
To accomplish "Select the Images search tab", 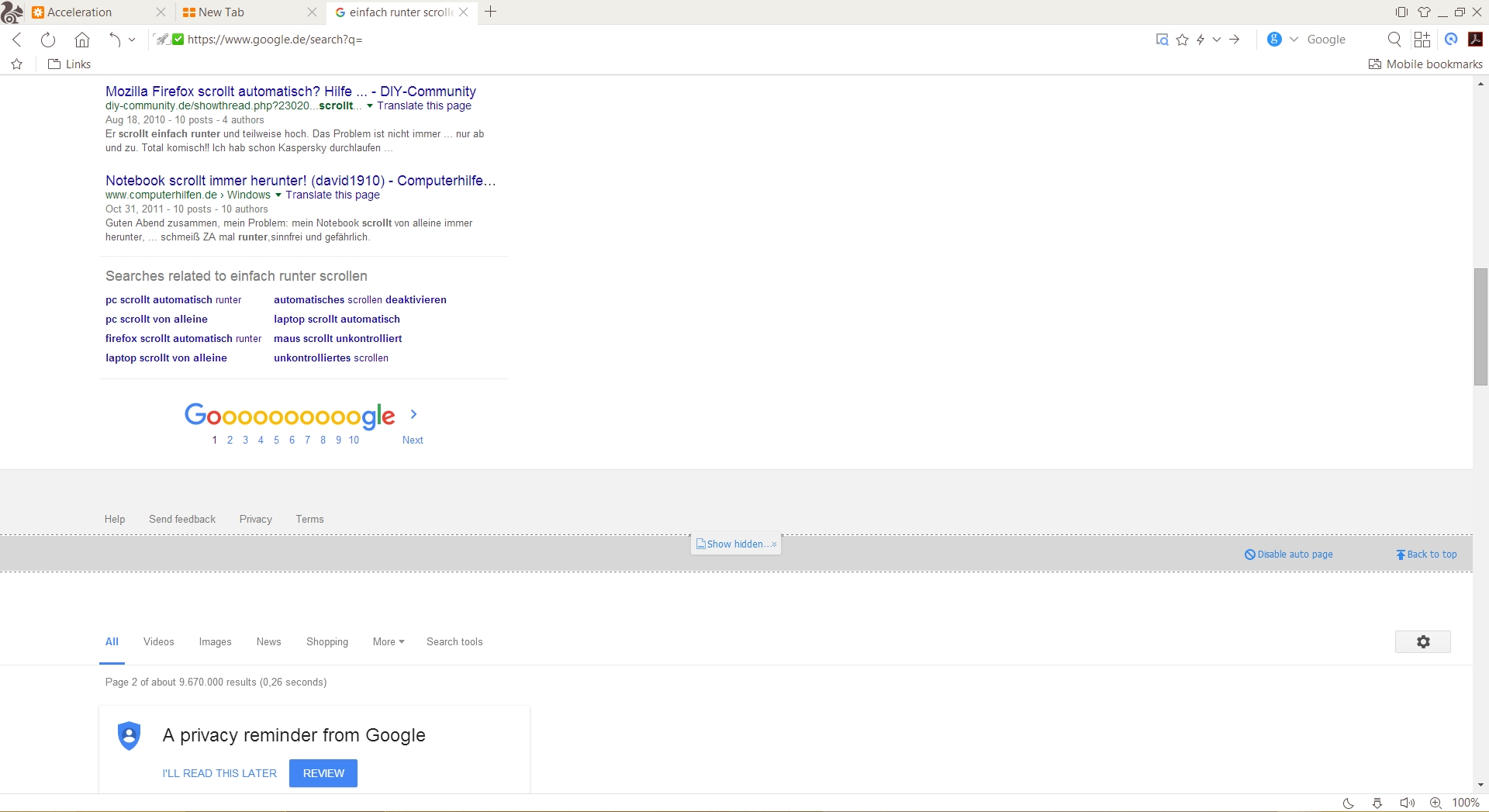I will click(216, 642).
